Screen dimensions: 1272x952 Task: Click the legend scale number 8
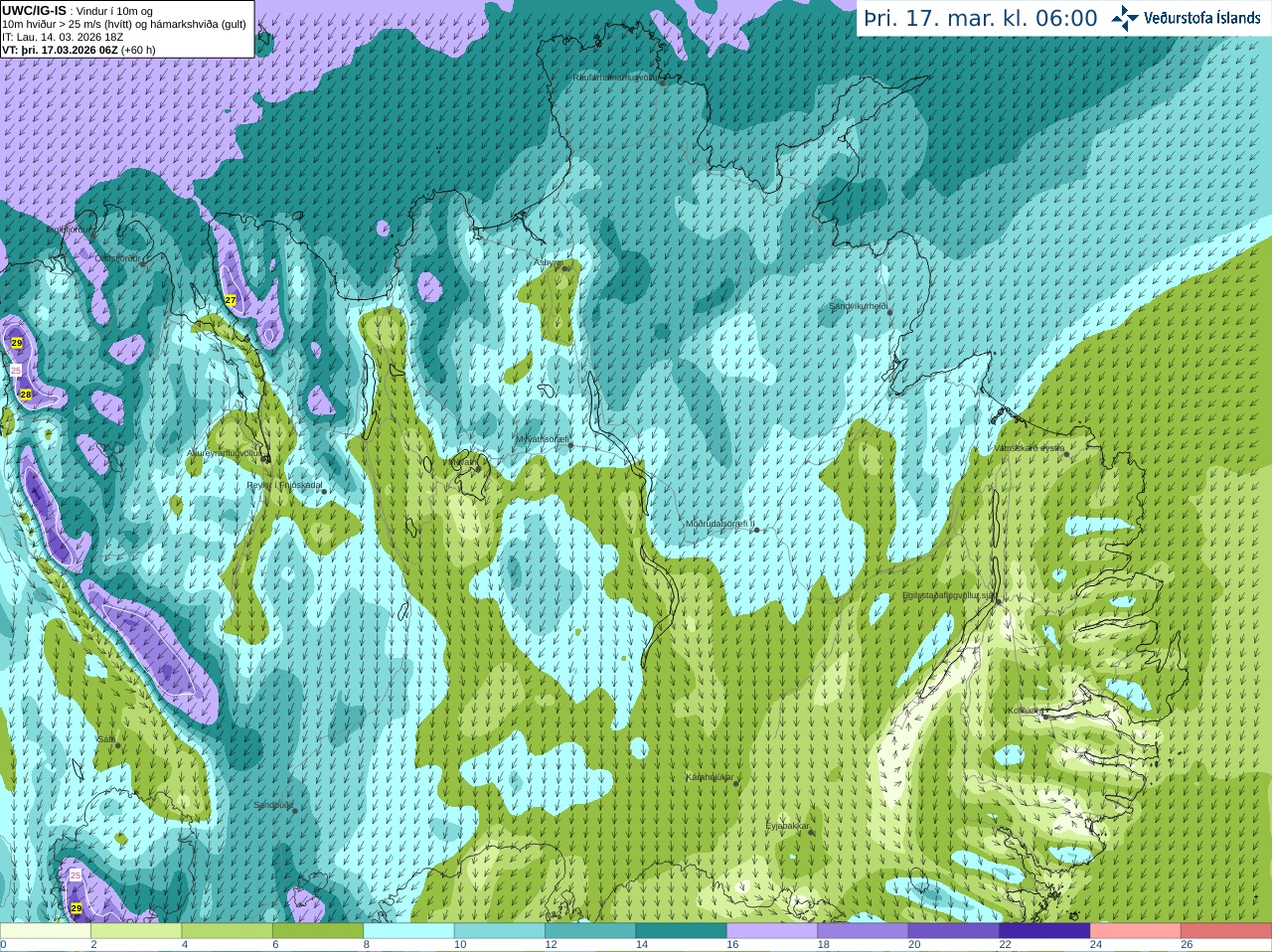(366, 945)
